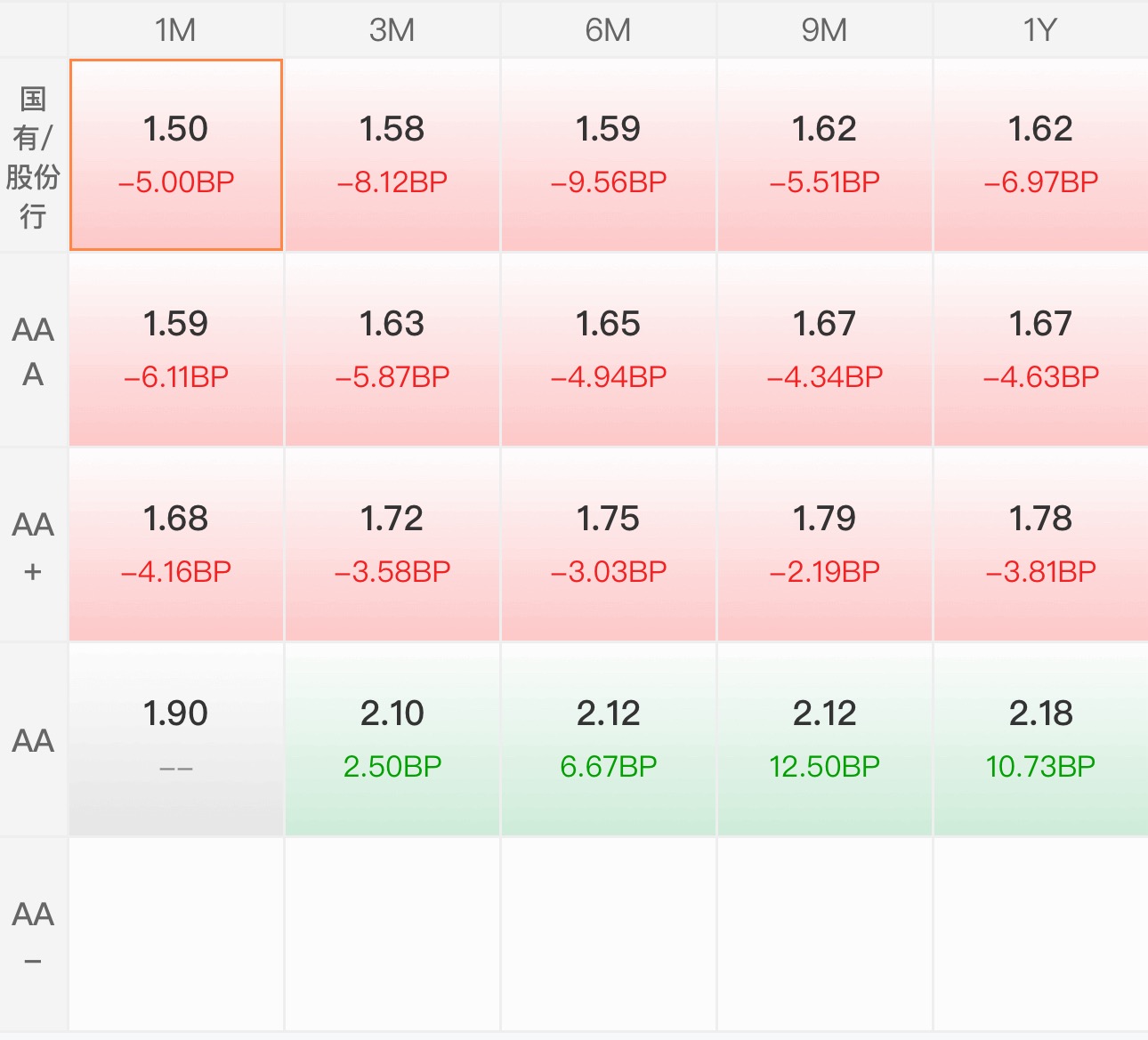Open the AA+ 1Y cell showing 1.78
The image size is (1148, 1040).
click(1041, 544)
